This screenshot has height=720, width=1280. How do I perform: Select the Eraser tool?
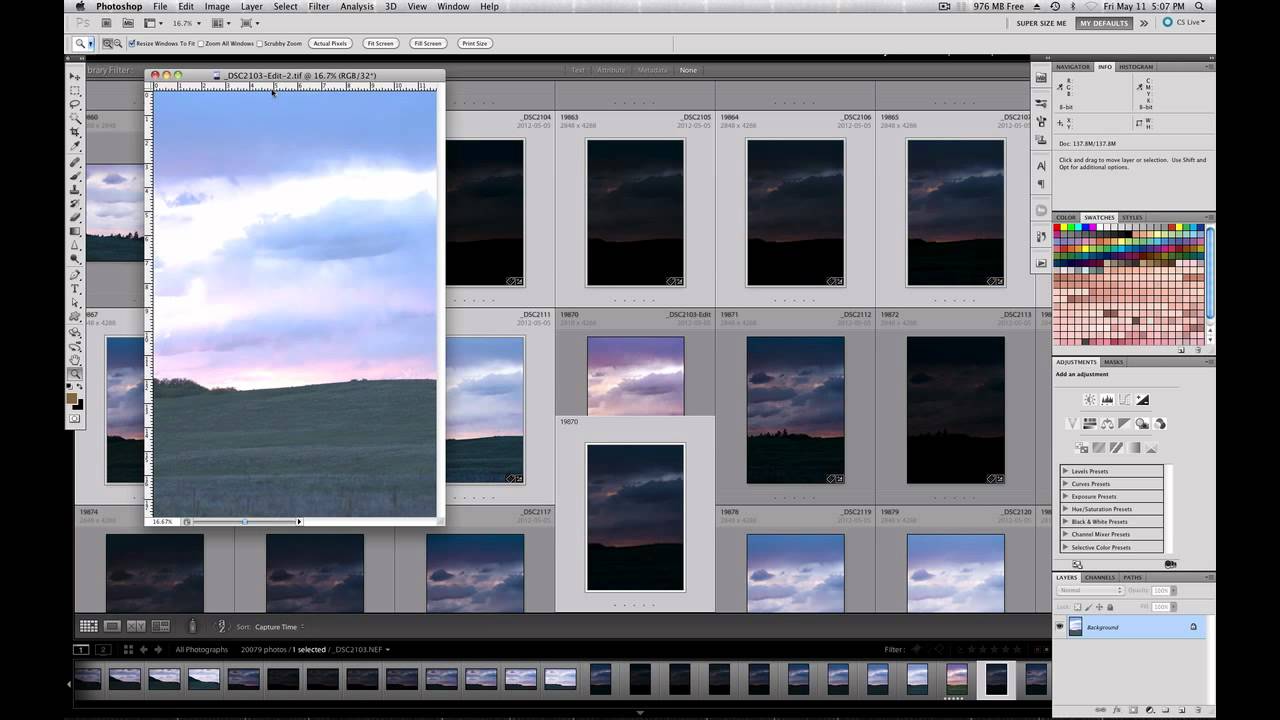75,217
